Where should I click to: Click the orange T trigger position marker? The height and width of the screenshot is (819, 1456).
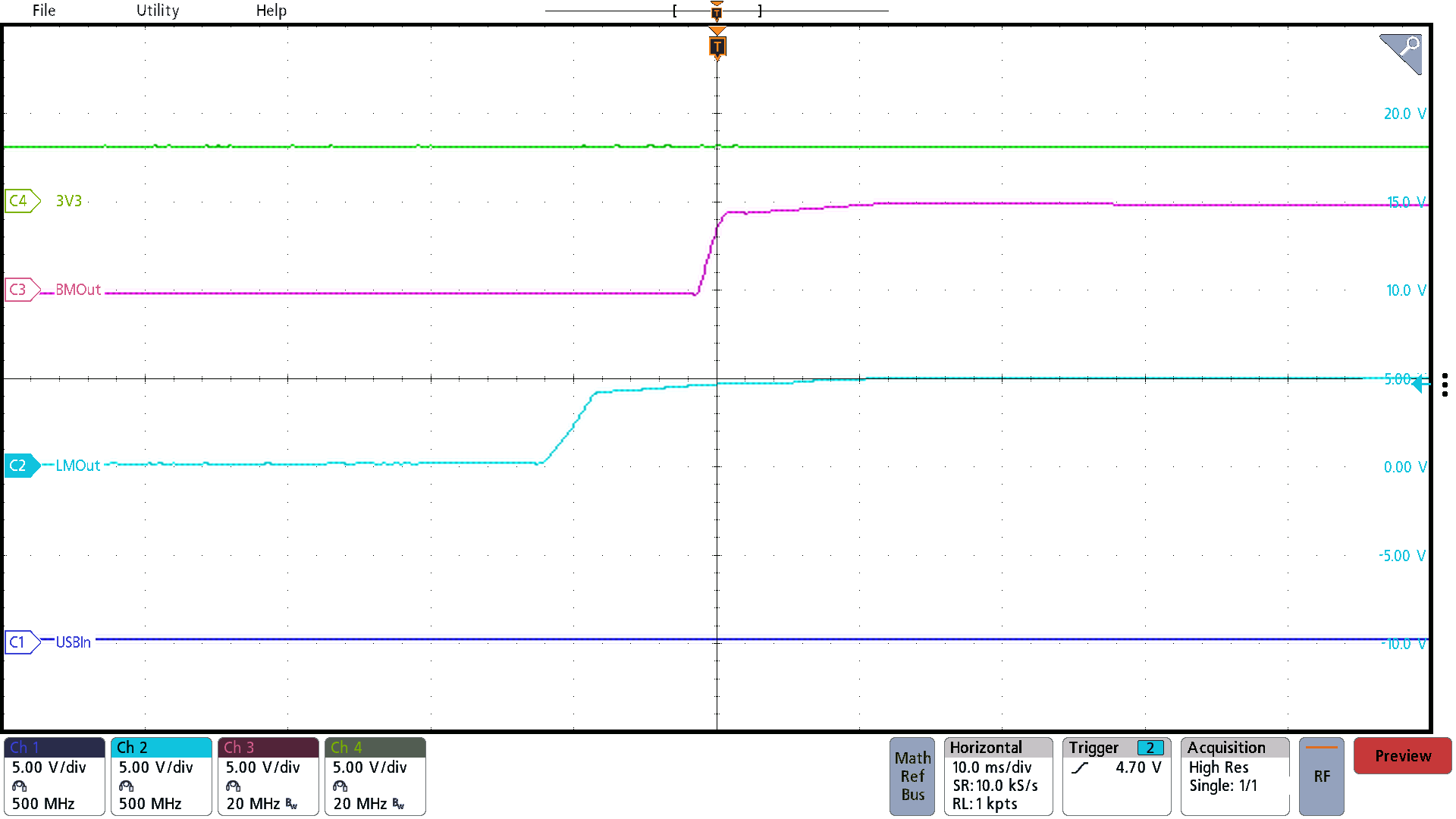716,46
